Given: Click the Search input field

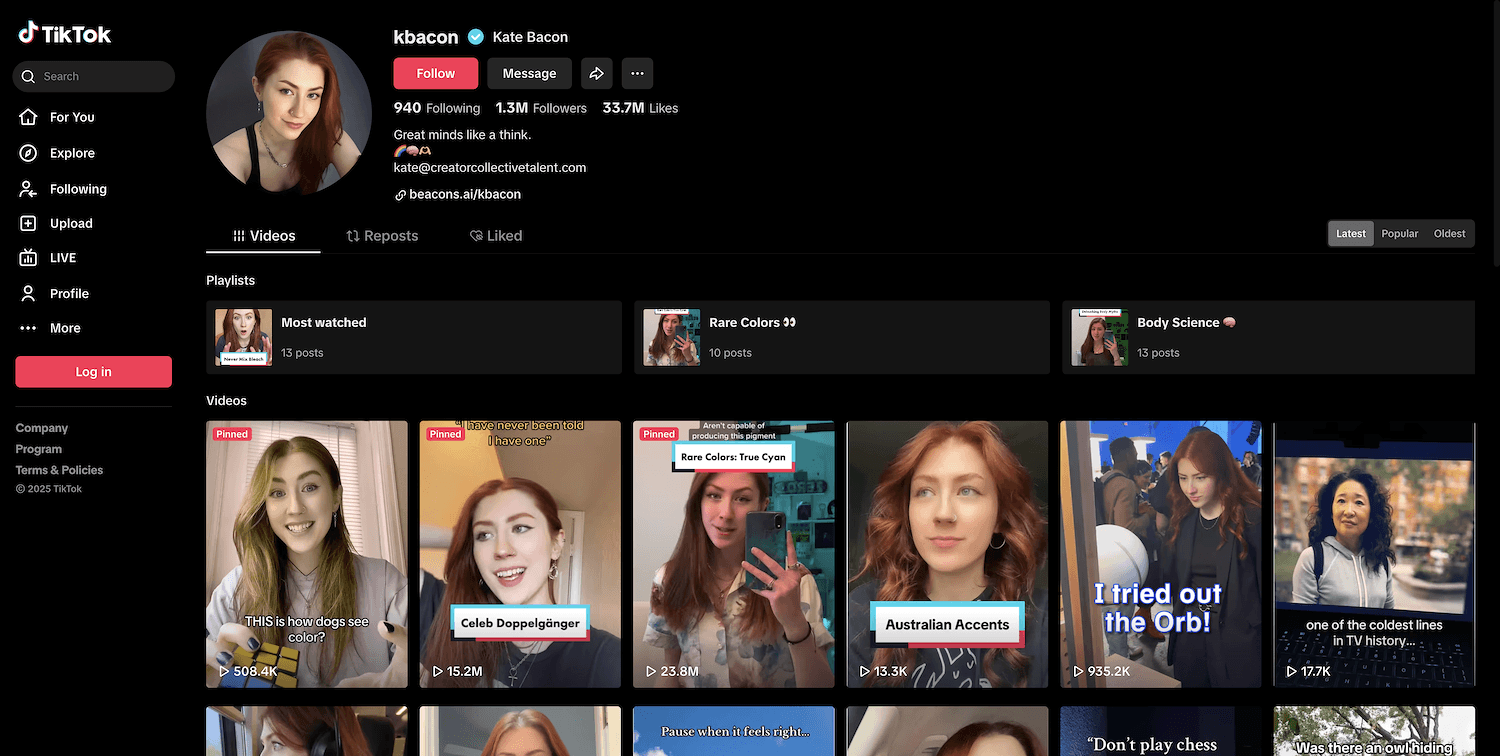Looking at the screenshot, I should 100,76.
